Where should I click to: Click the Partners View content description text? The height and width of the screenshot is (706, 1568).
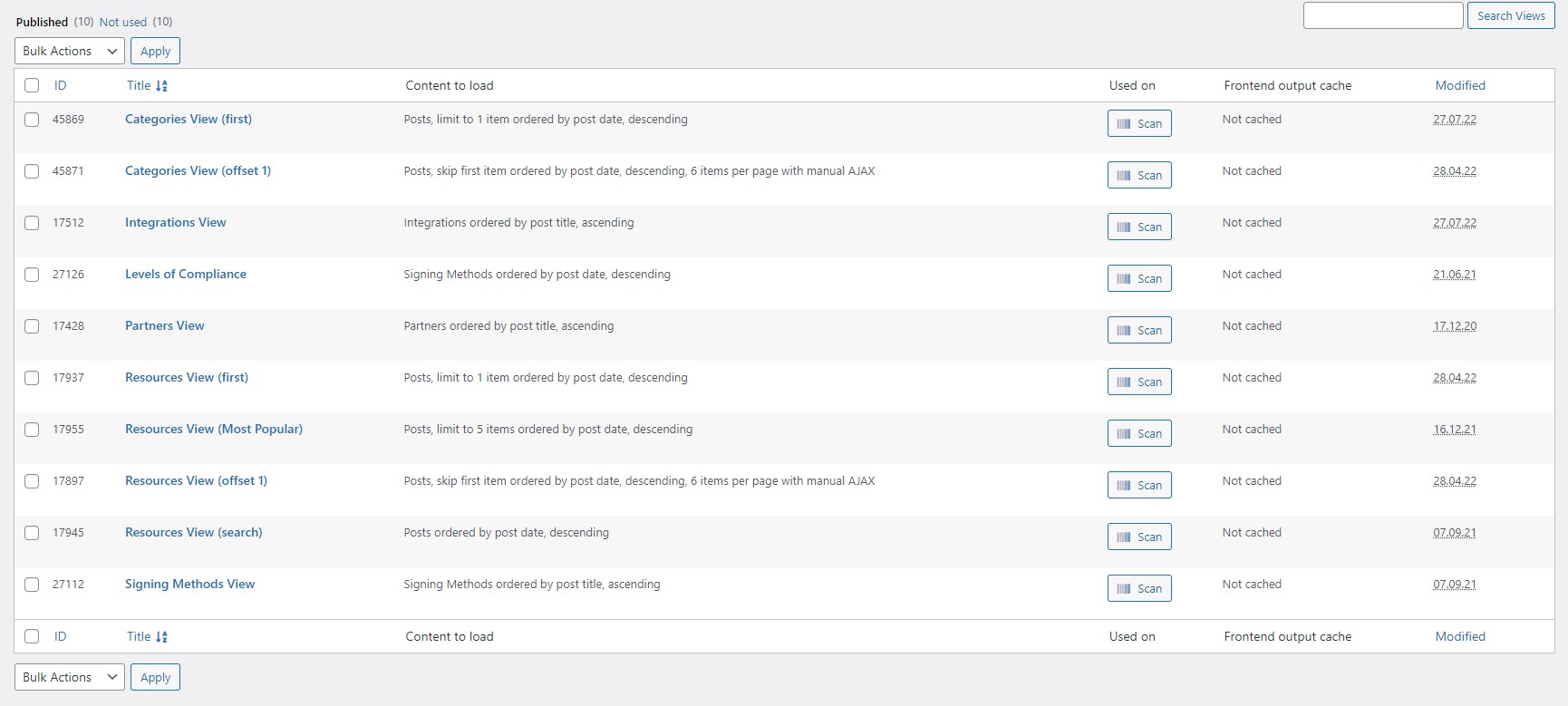point(509,325)
